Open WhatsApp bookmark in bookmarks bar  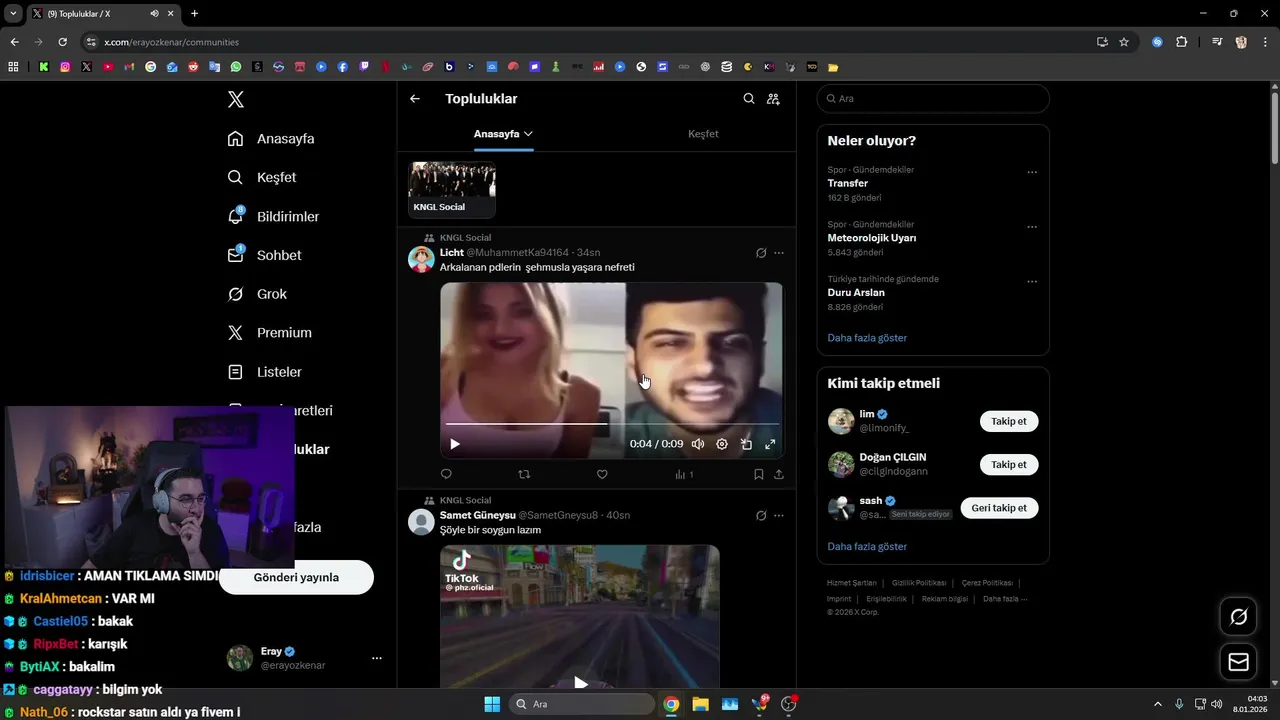coord(236,67)
